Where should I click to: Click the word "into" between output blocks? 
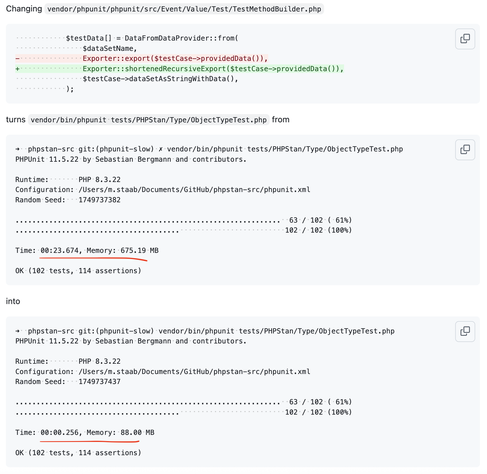[13, 301]
